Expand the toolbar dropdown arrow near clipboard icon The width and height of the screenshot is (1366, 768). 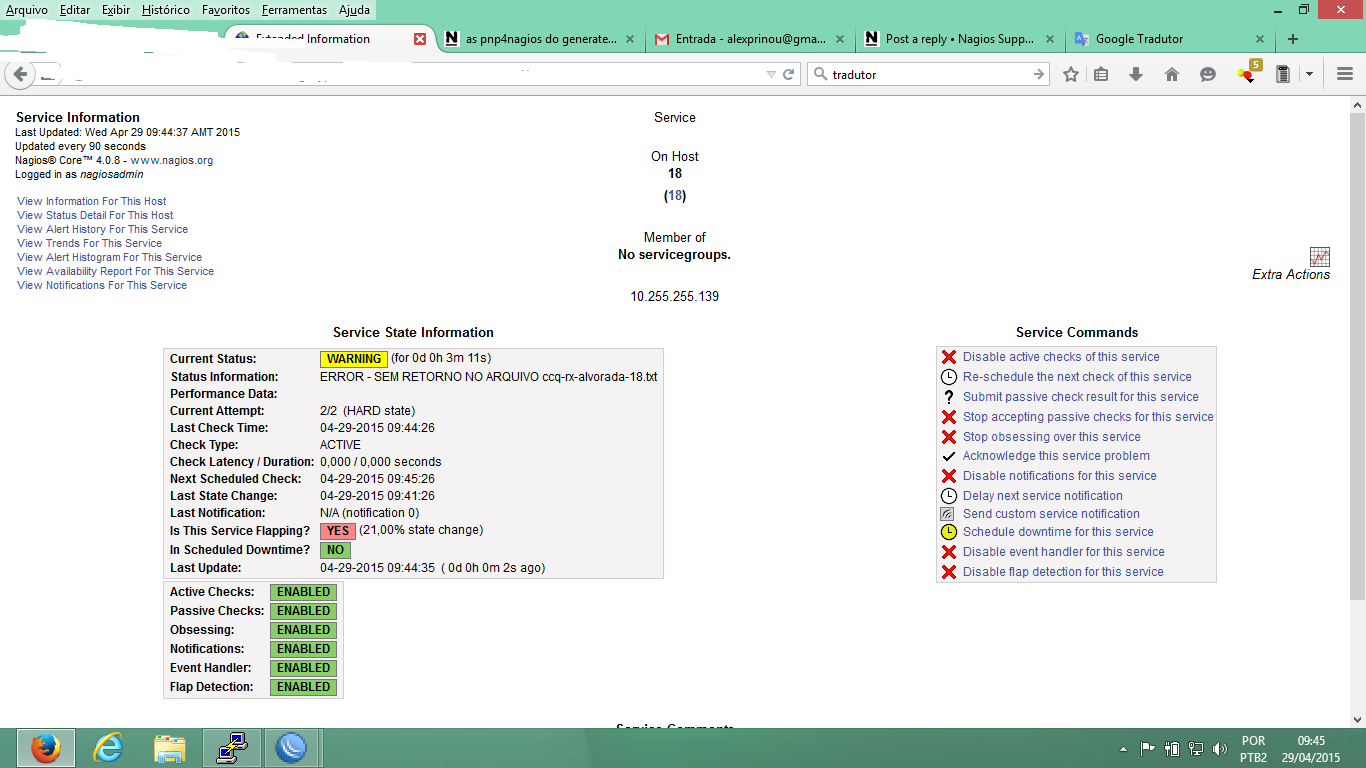tap(1309, 74)
